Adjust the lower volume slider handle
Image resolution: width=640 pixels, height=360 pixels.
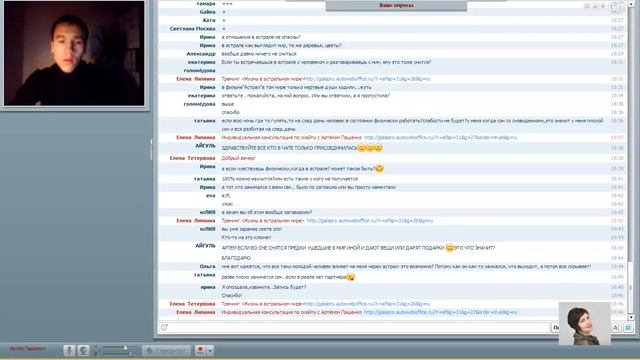pyautogui.click(x=131, y=354)
